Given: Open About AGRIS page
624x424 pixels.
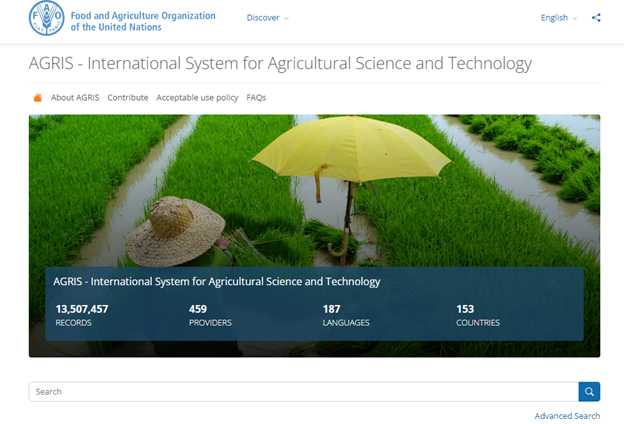Looking at the screenshot, I should [75, 98].
